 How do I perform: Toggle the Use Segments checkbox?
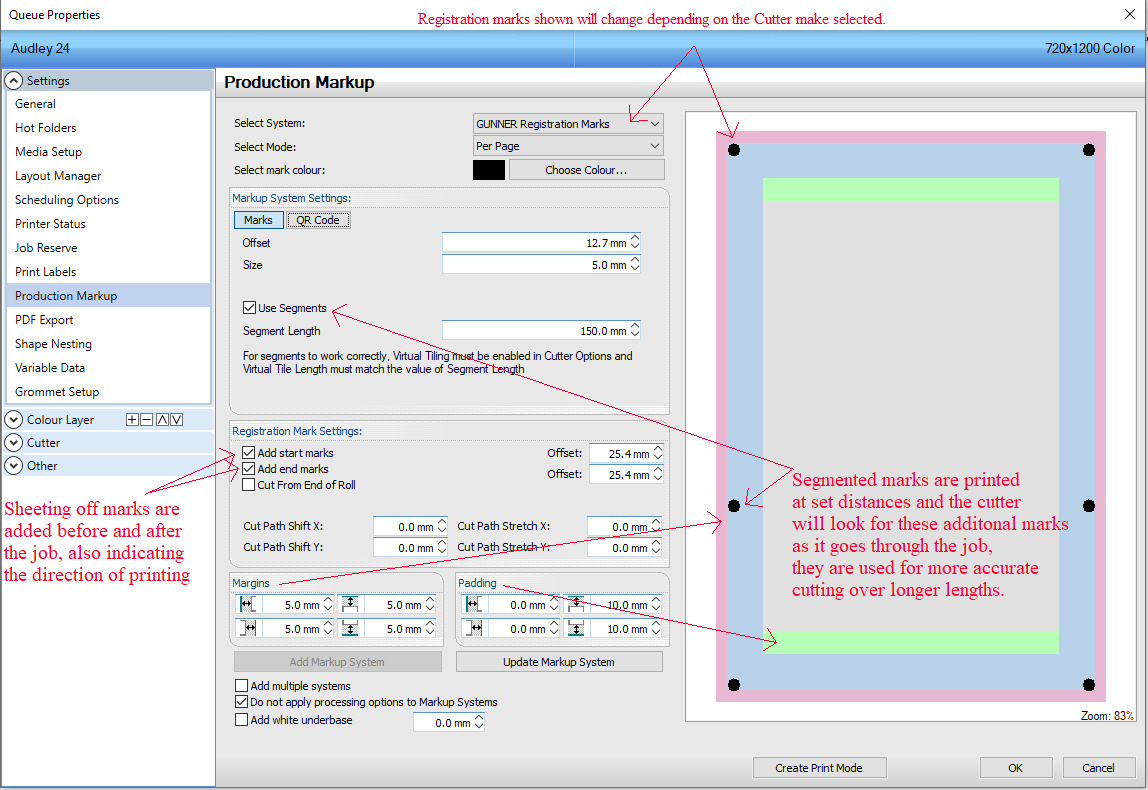tap(250, 308)
